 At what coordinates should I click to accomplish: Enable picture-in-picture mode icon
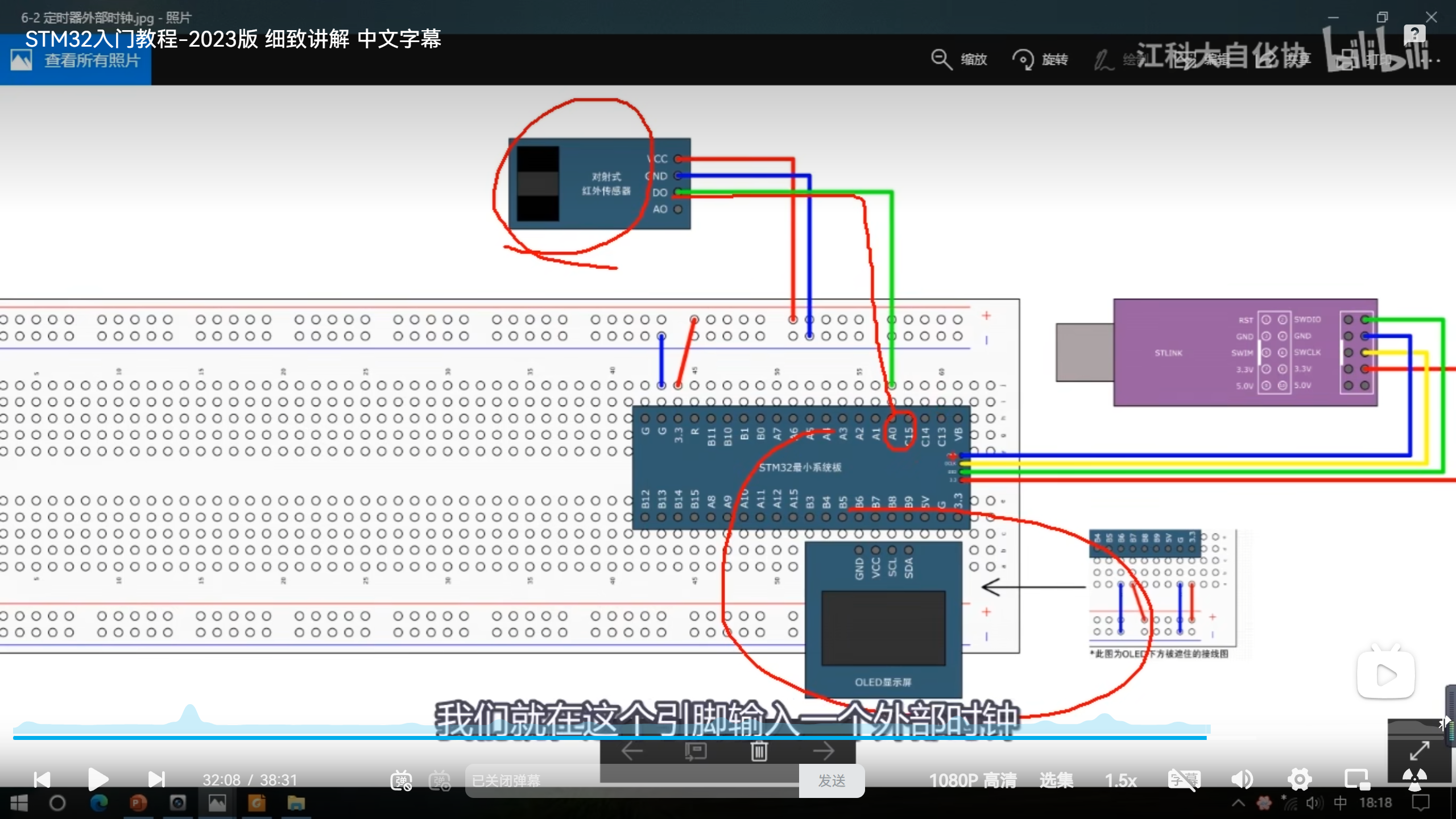point(1356,779)
